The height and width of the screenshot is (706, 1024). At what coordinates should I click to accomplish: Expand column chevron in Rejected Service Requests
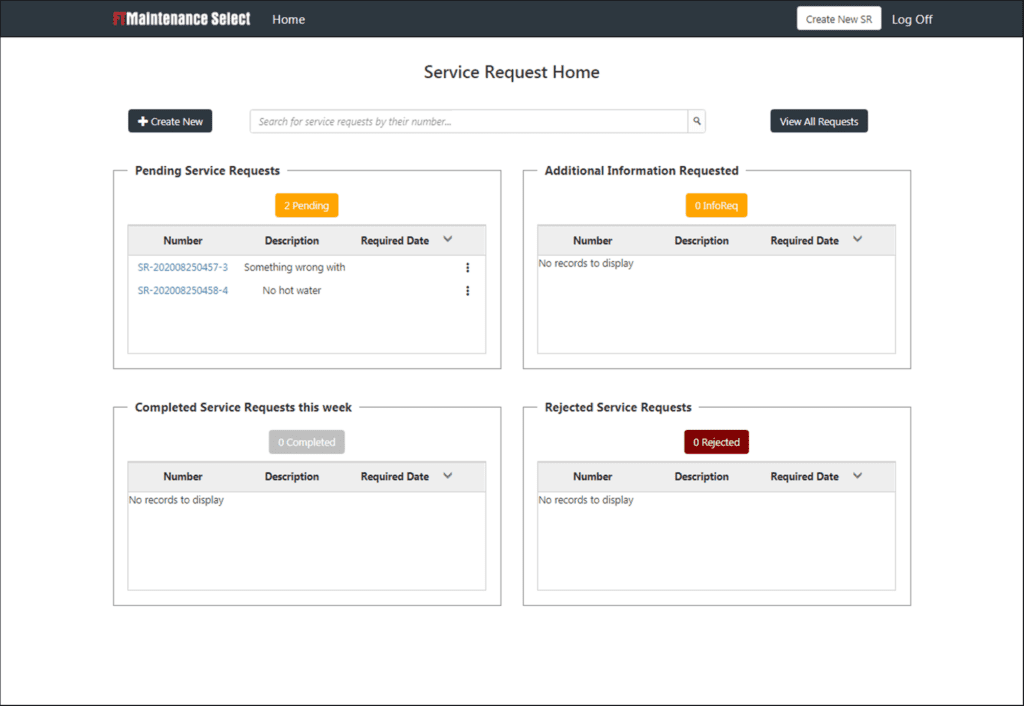(857, 475)
